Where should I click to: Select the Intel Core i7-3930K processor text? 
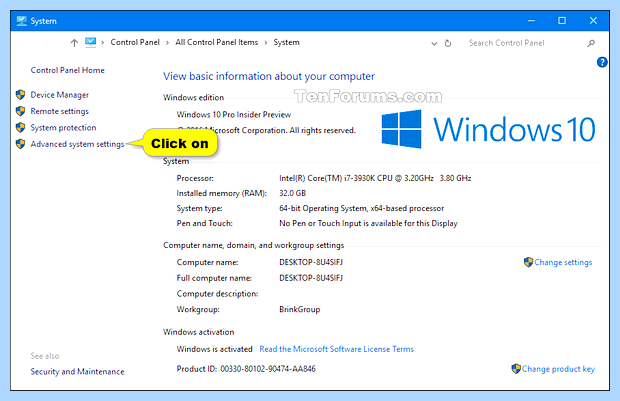tap(375, 178)
